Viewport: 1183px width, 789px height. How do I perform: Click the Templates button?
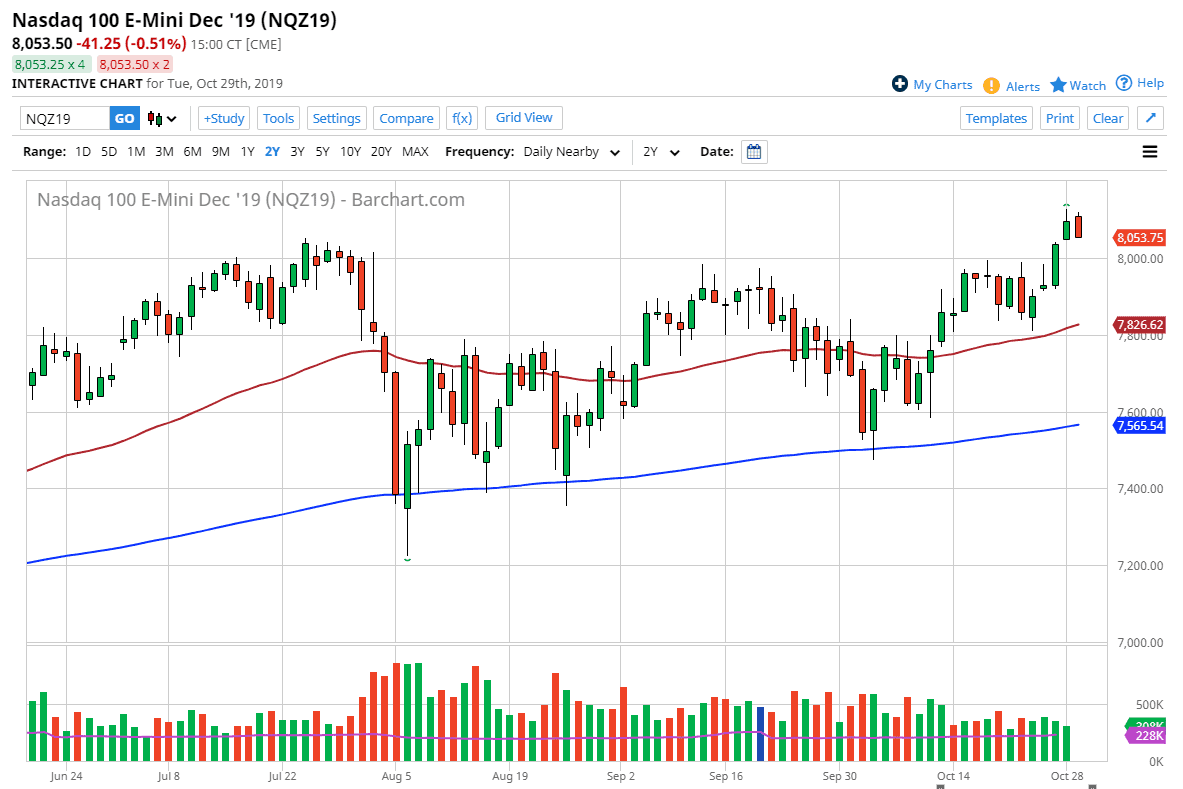pos(996,118)
